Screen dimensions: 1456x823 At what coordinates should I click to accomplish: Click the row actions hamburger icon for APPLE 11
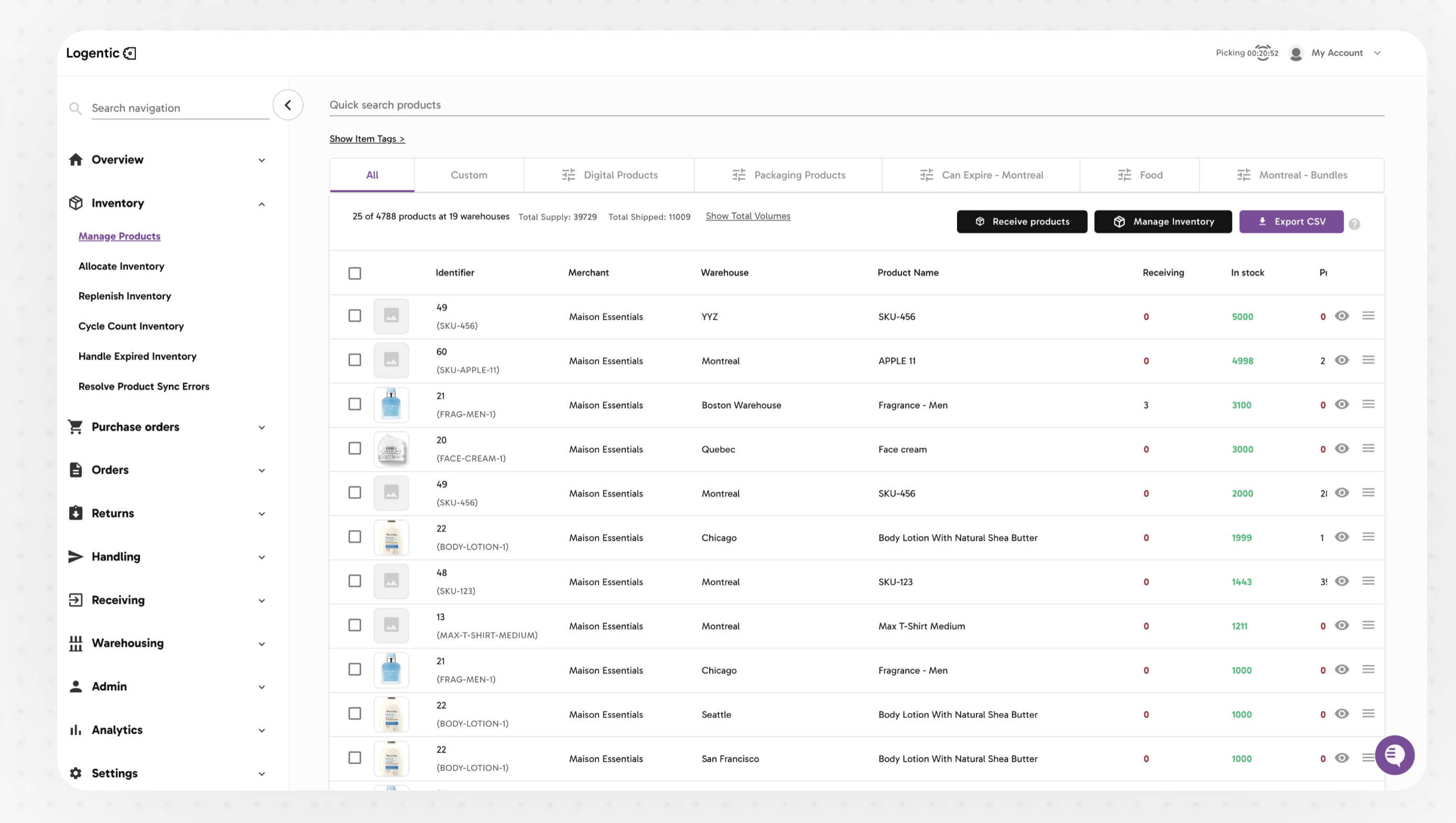click(1368, 360)
